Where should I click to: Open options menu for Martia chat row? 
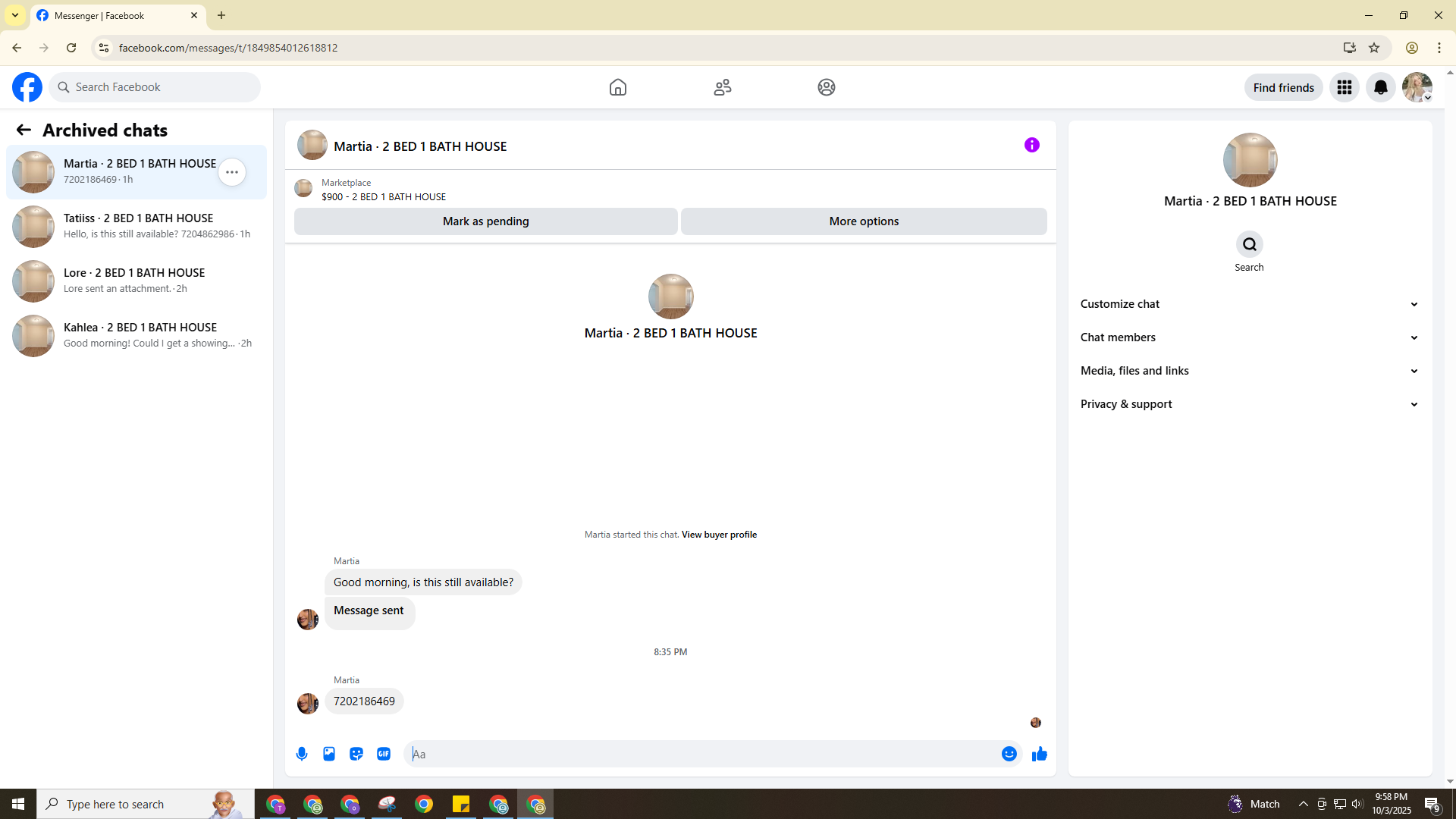pyautogui.click(x=232, y=172)
